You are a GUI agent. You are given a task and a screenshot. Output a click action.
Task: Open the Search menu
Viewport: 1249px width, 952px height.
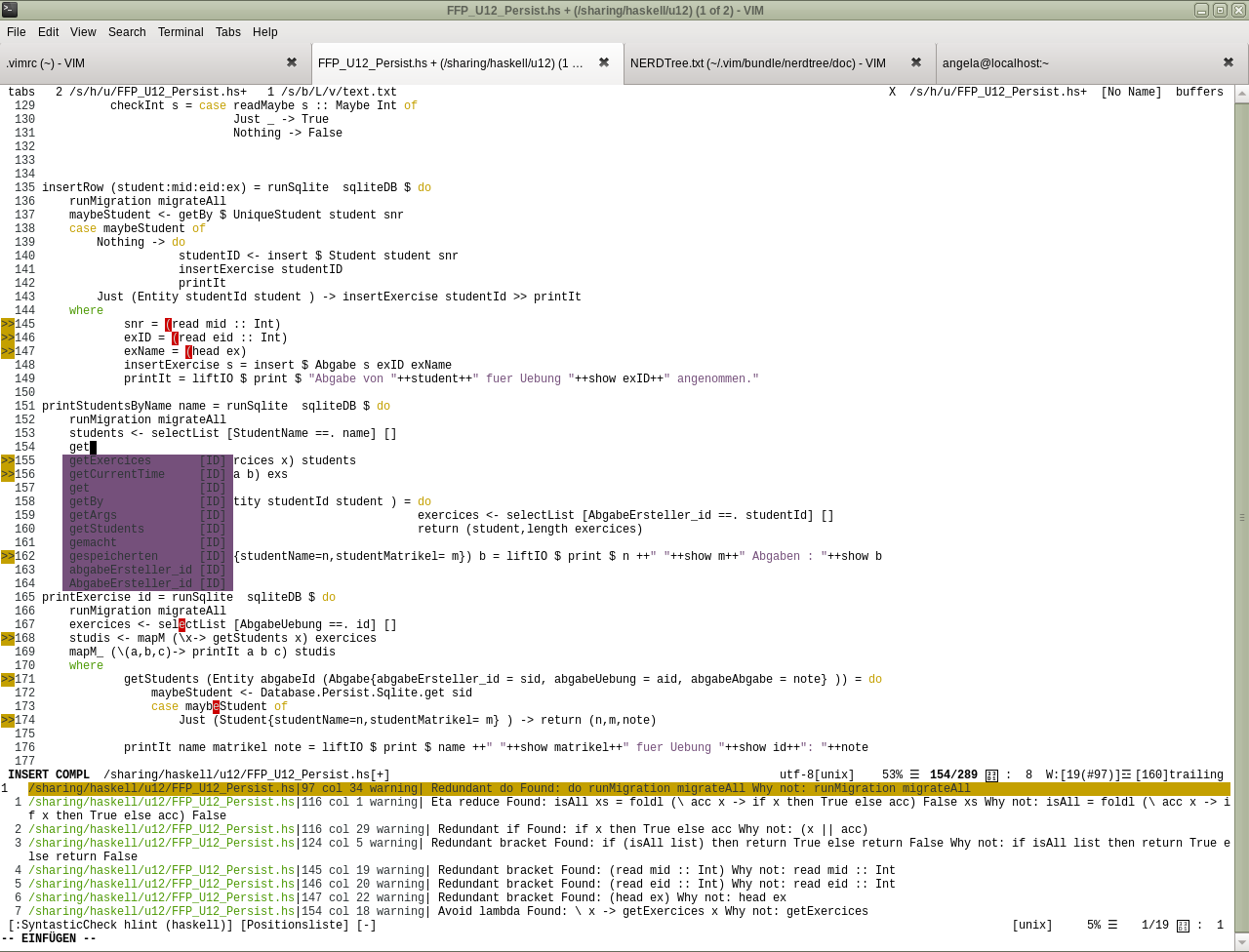(127, 31)
